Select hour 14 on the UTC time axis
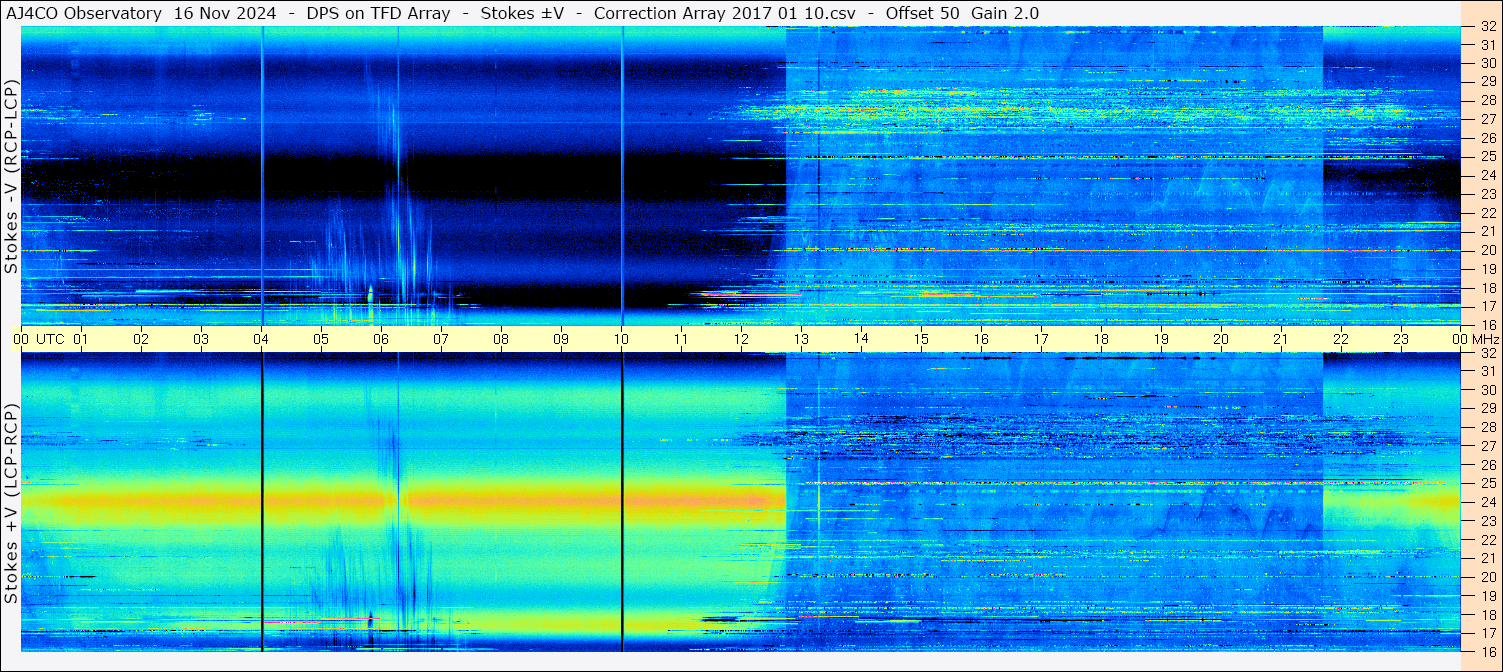Screen dimensions: 1503x672 click(x=861, y=339)
